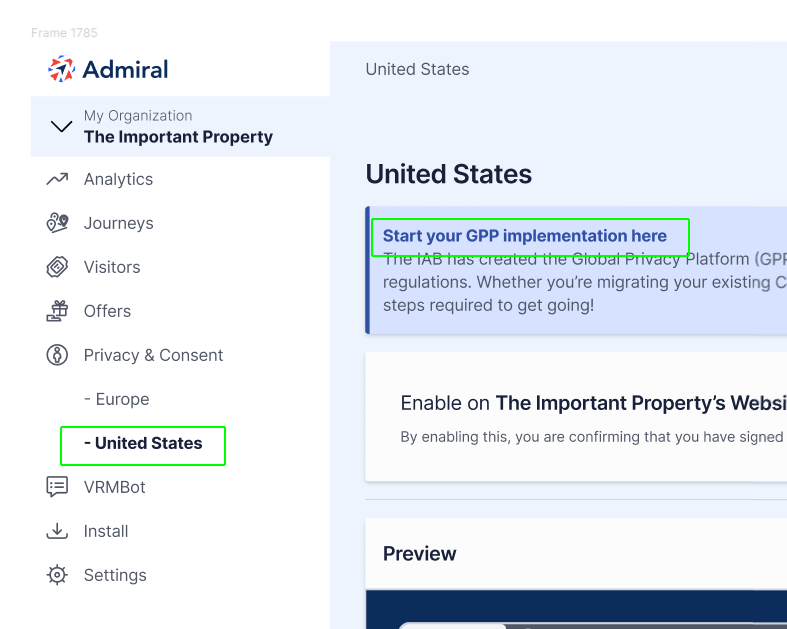Open Start your GPP implementation here link
This screenshot has width=787, height=629.
click(524, 236)
